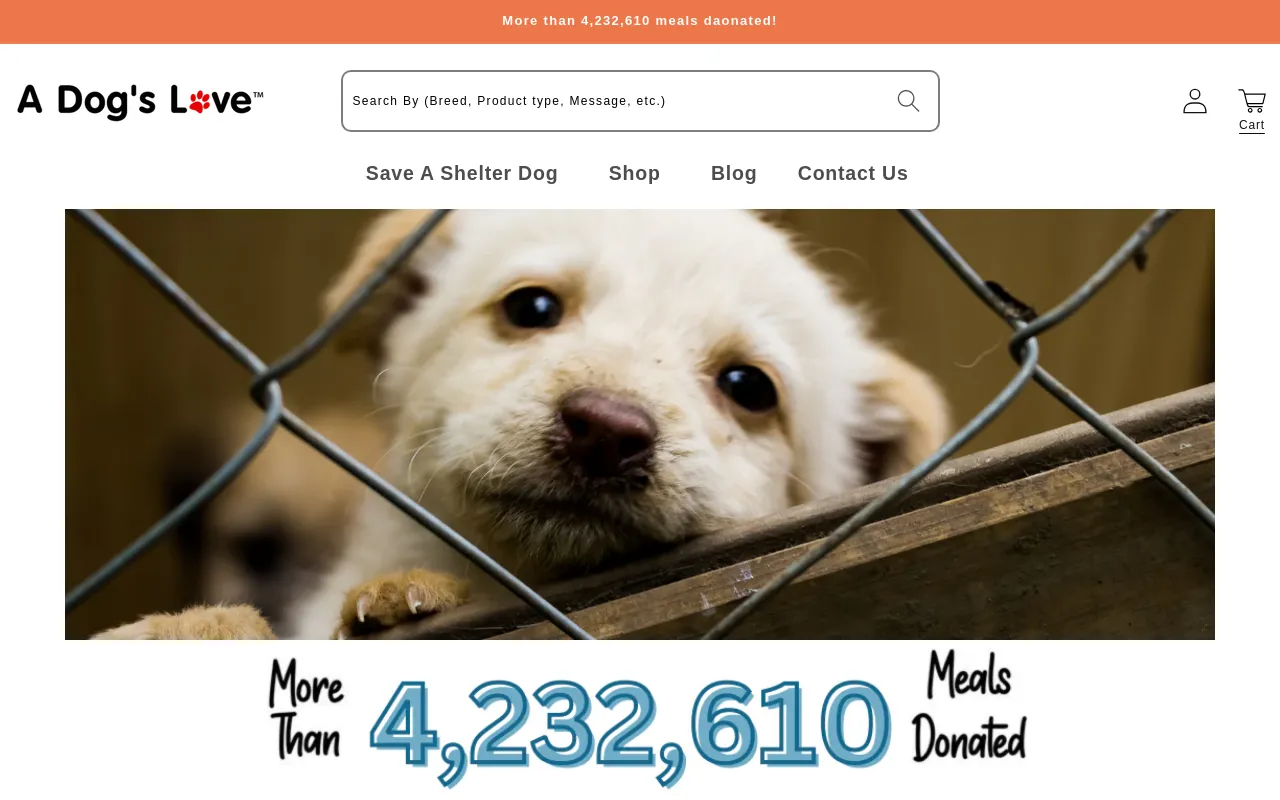Click the 'Meals Donated' handwritten text
The height and width of the screenshot is (800, 1280).
pyautogui.click(x=969, y=706)
